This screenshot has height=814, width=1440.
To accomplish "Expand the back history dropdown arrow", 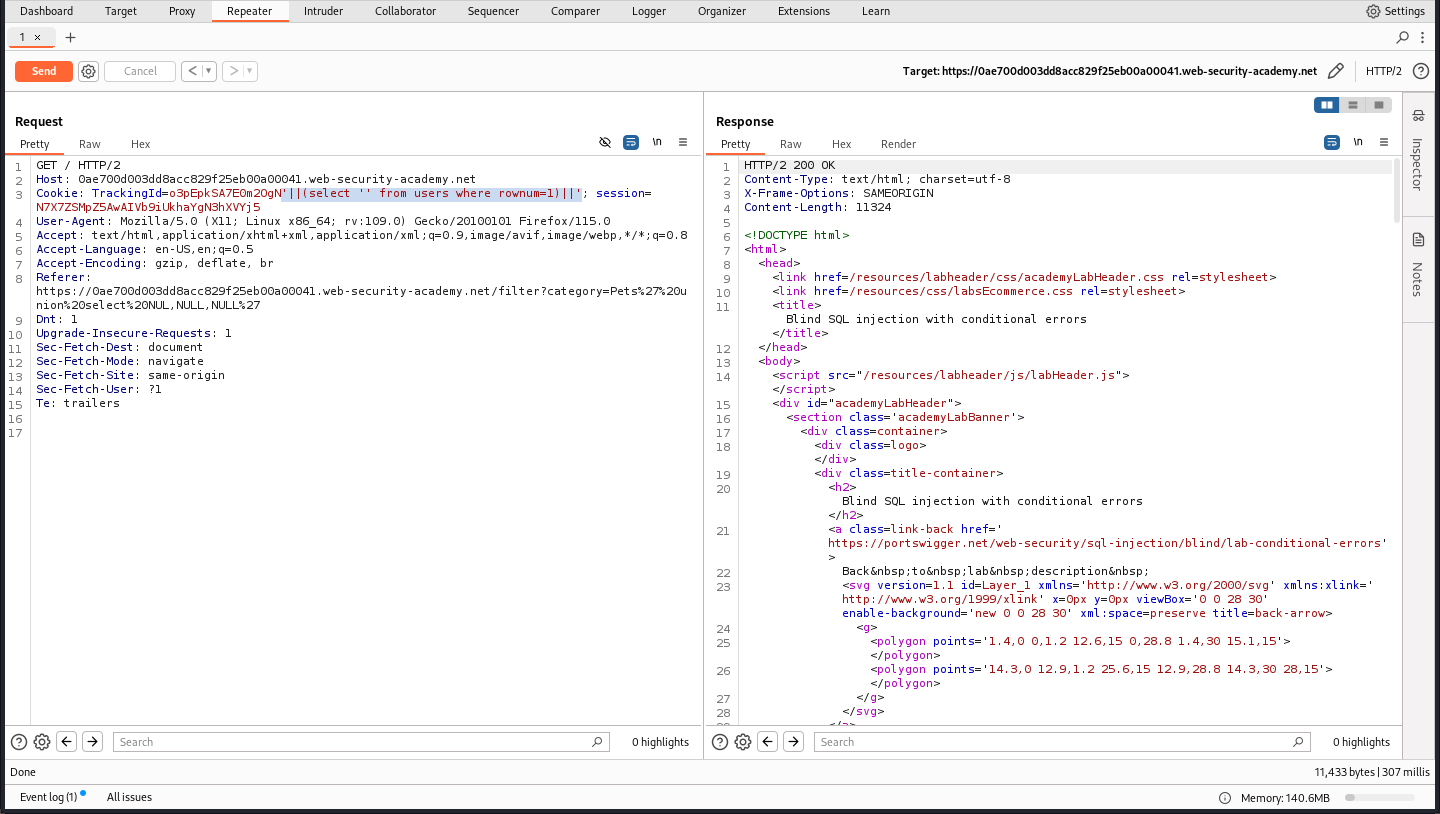I will coord(209,71).
